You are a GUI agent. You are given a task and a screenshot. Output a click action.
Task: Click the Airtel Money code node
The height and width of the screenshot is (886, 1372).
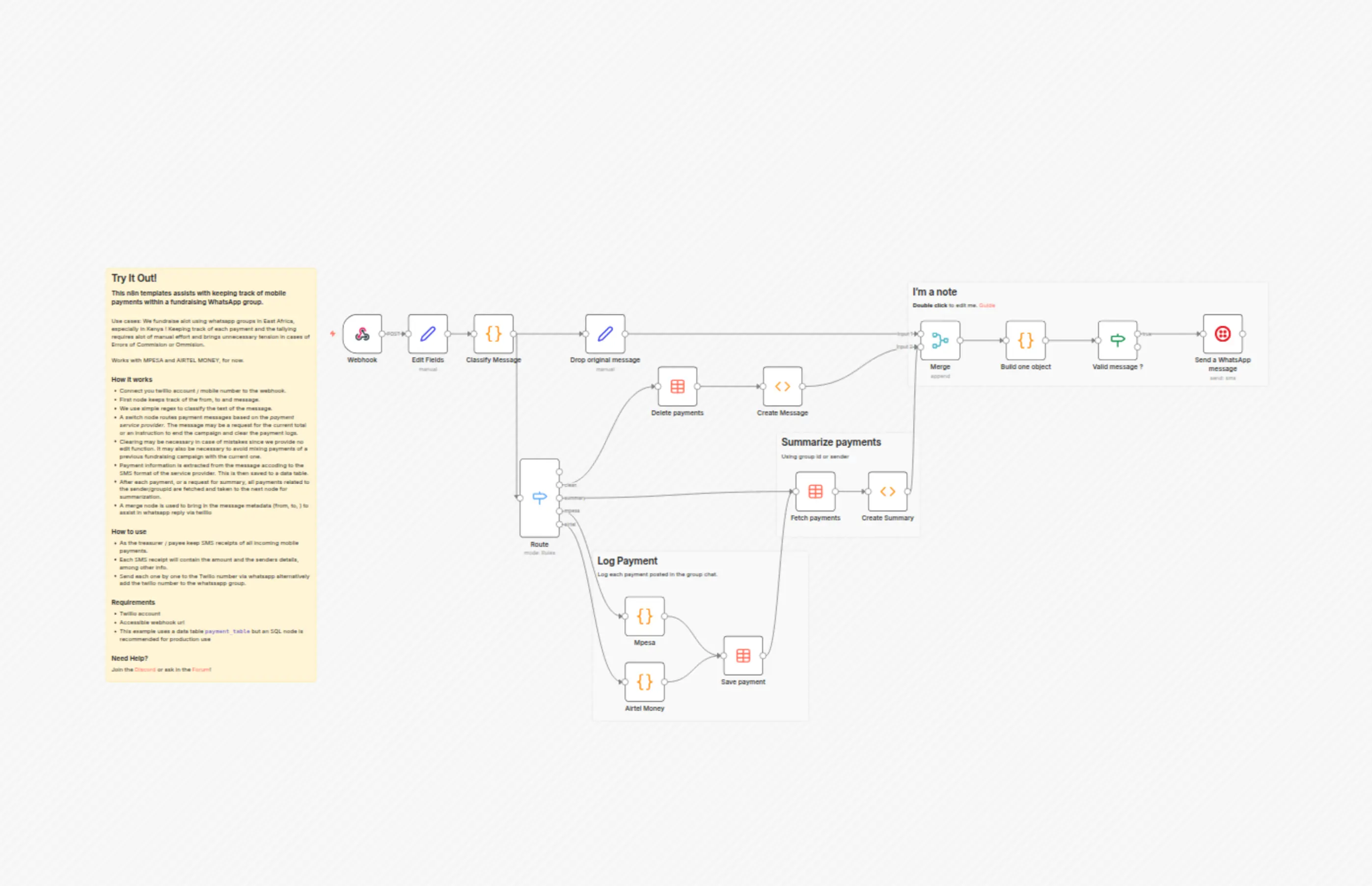point(645,682)
